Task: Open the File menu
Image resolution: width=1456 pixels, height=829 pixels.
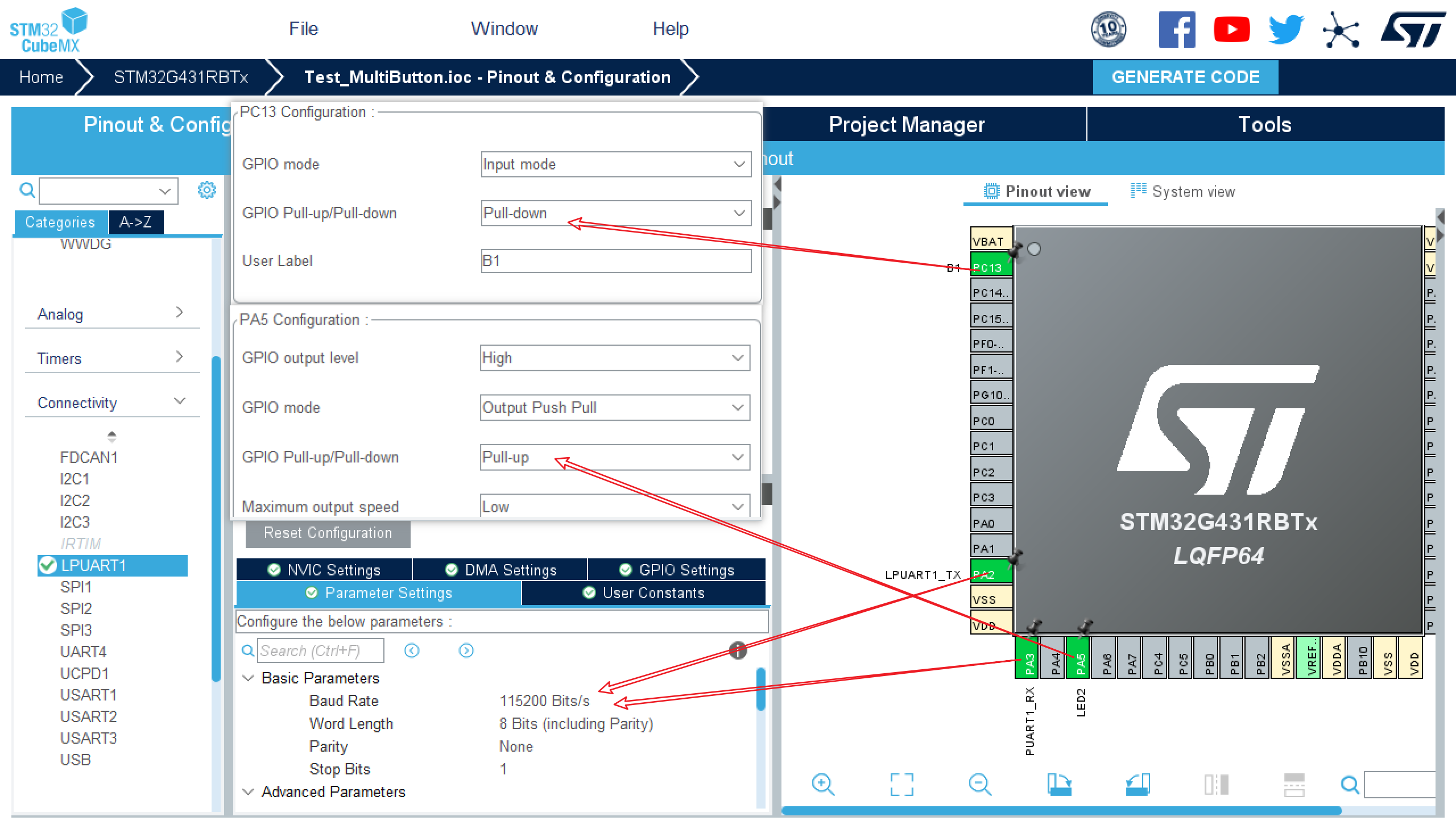Action: coord(303,29)
